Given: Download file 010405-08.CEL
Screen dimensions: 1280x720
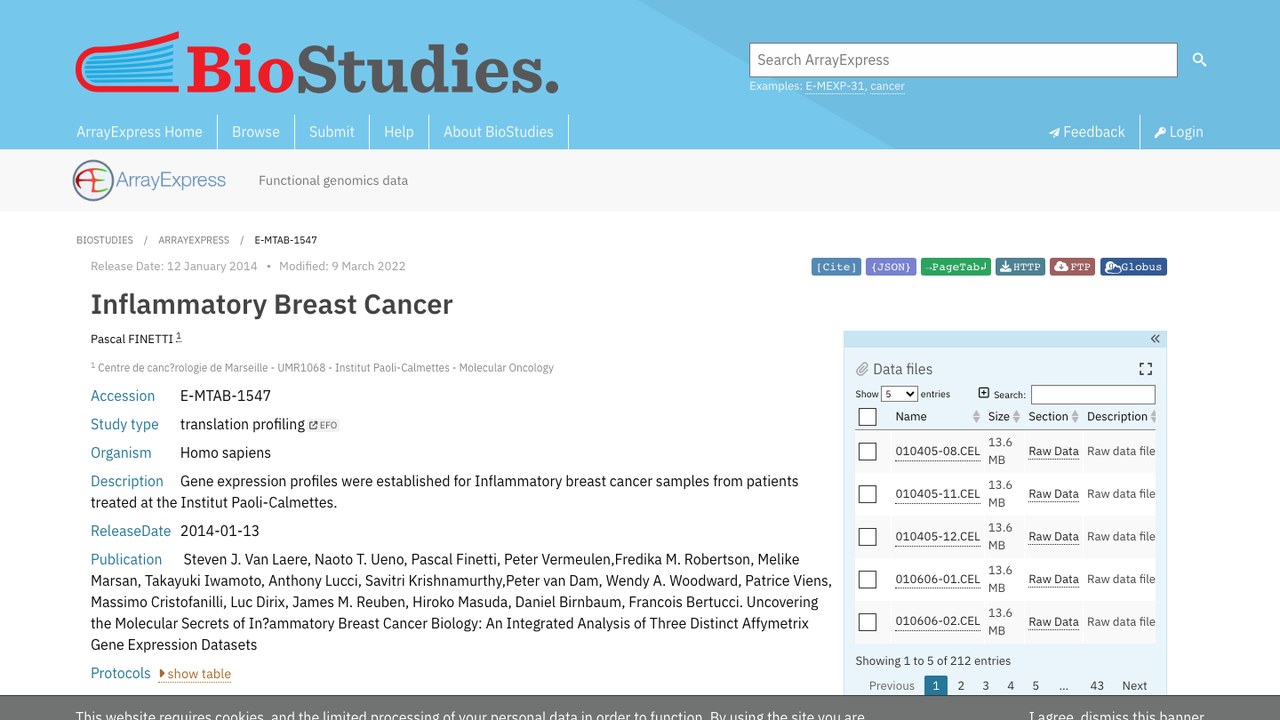Looking at the screenshot, I should [937, 451].
